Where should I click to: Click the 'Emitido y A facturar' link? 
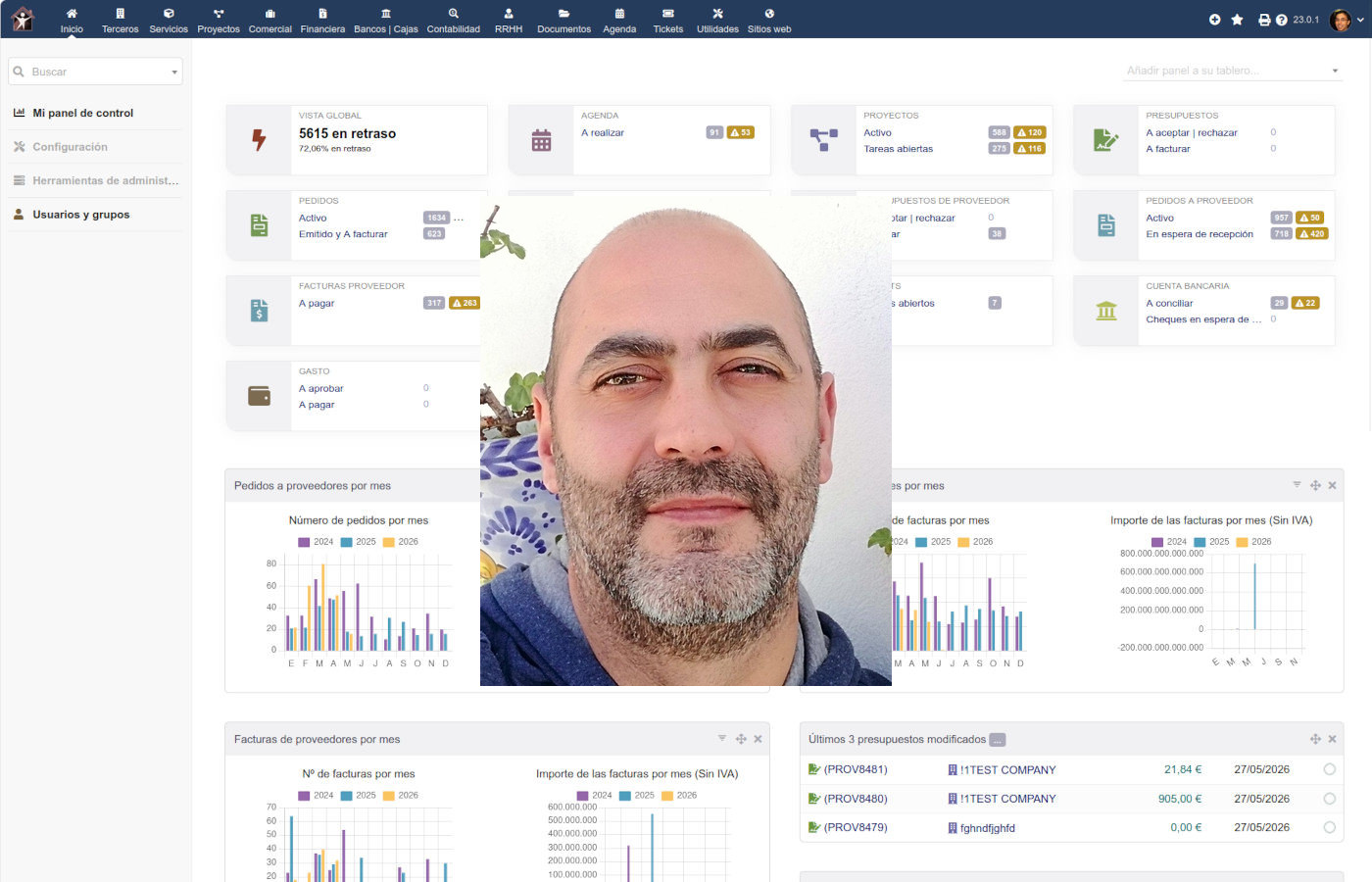point(343,234)
